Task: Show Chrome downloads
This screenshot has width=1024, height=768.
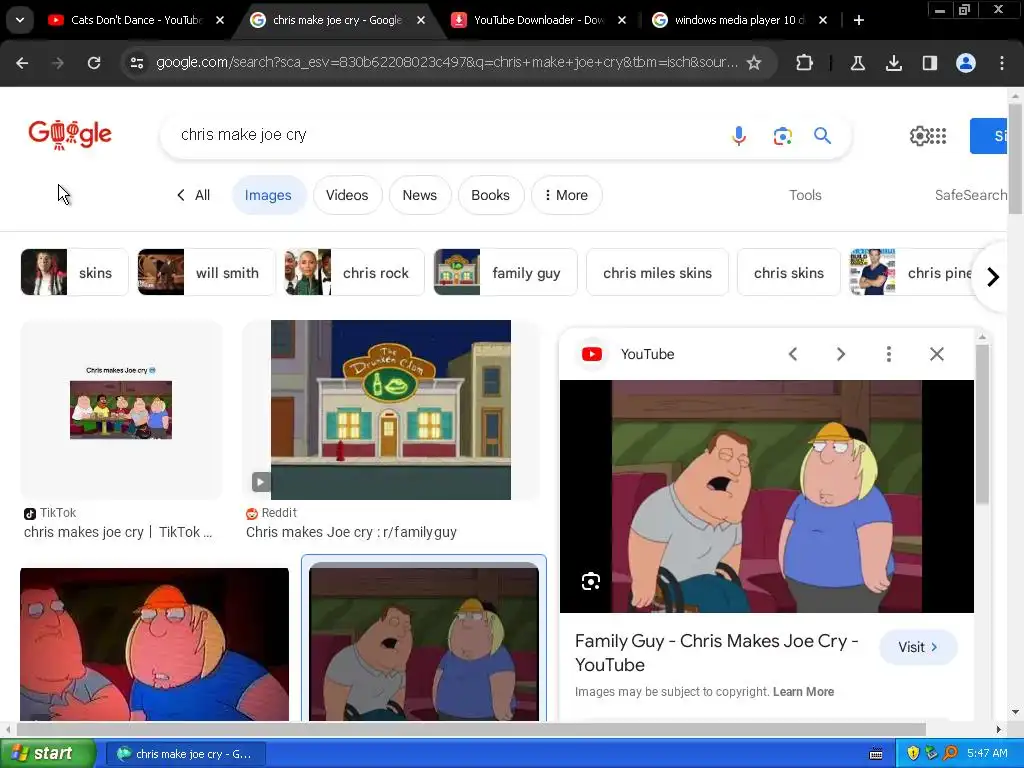Action: coord(893,63)
